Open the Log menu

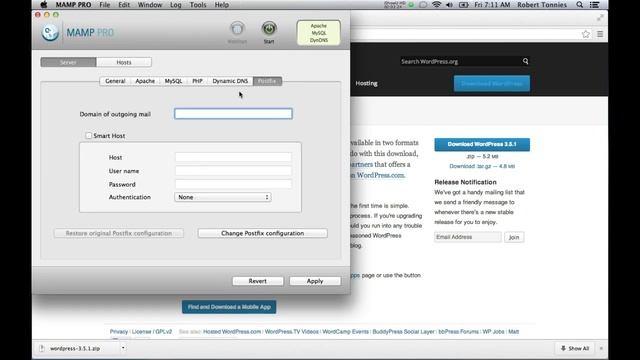click(176, 5)
